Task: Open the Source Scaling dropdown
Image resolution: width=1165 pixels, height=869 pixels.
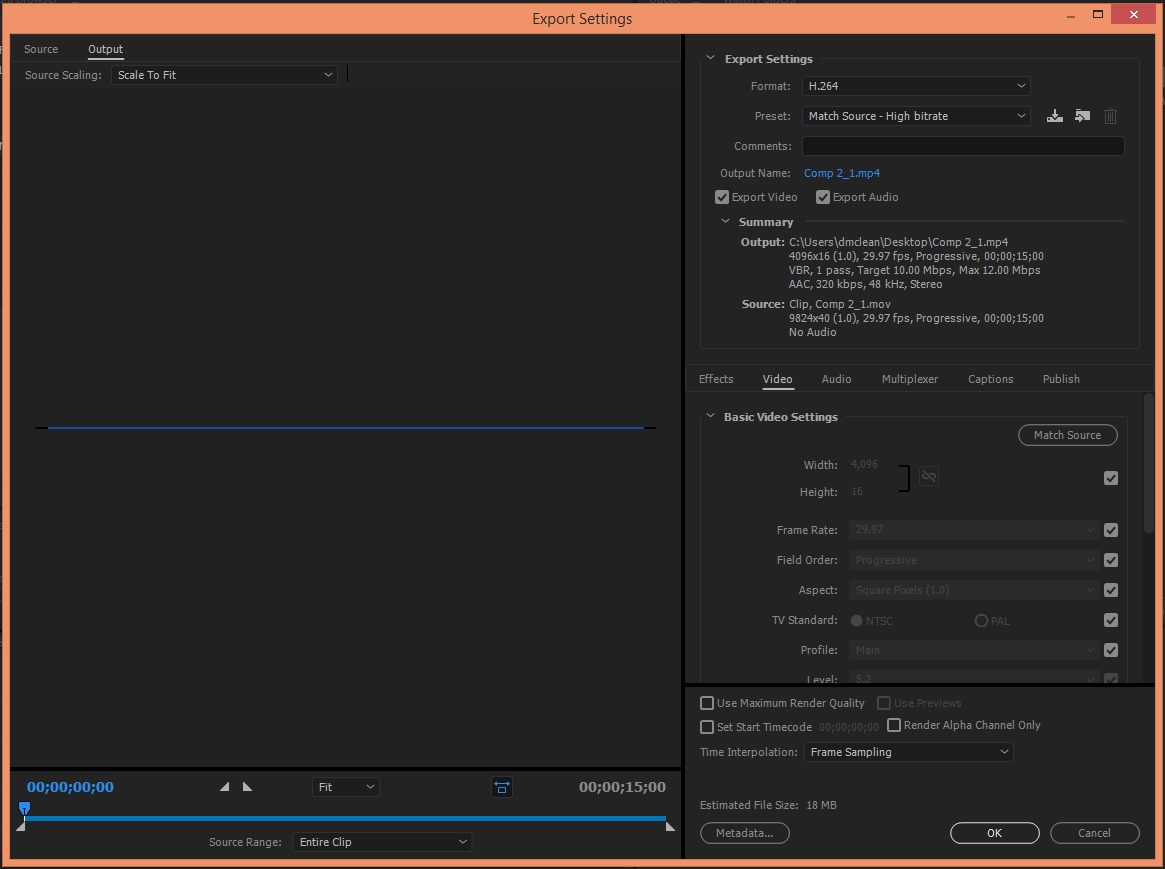Action: click(x=224, y=75)
